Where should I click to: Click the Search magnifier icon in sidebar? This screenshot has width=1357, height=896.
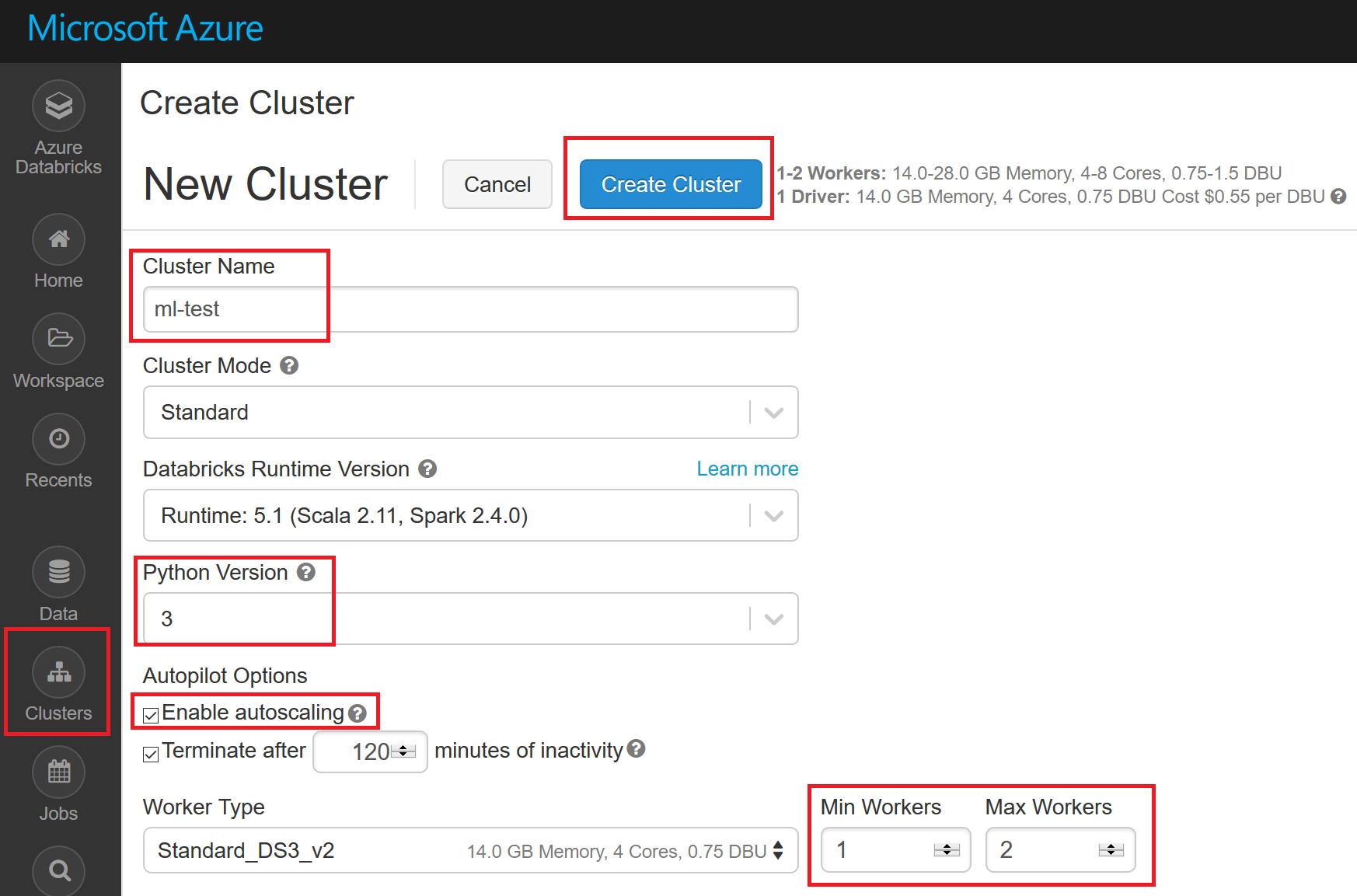[x=58, y=870]
